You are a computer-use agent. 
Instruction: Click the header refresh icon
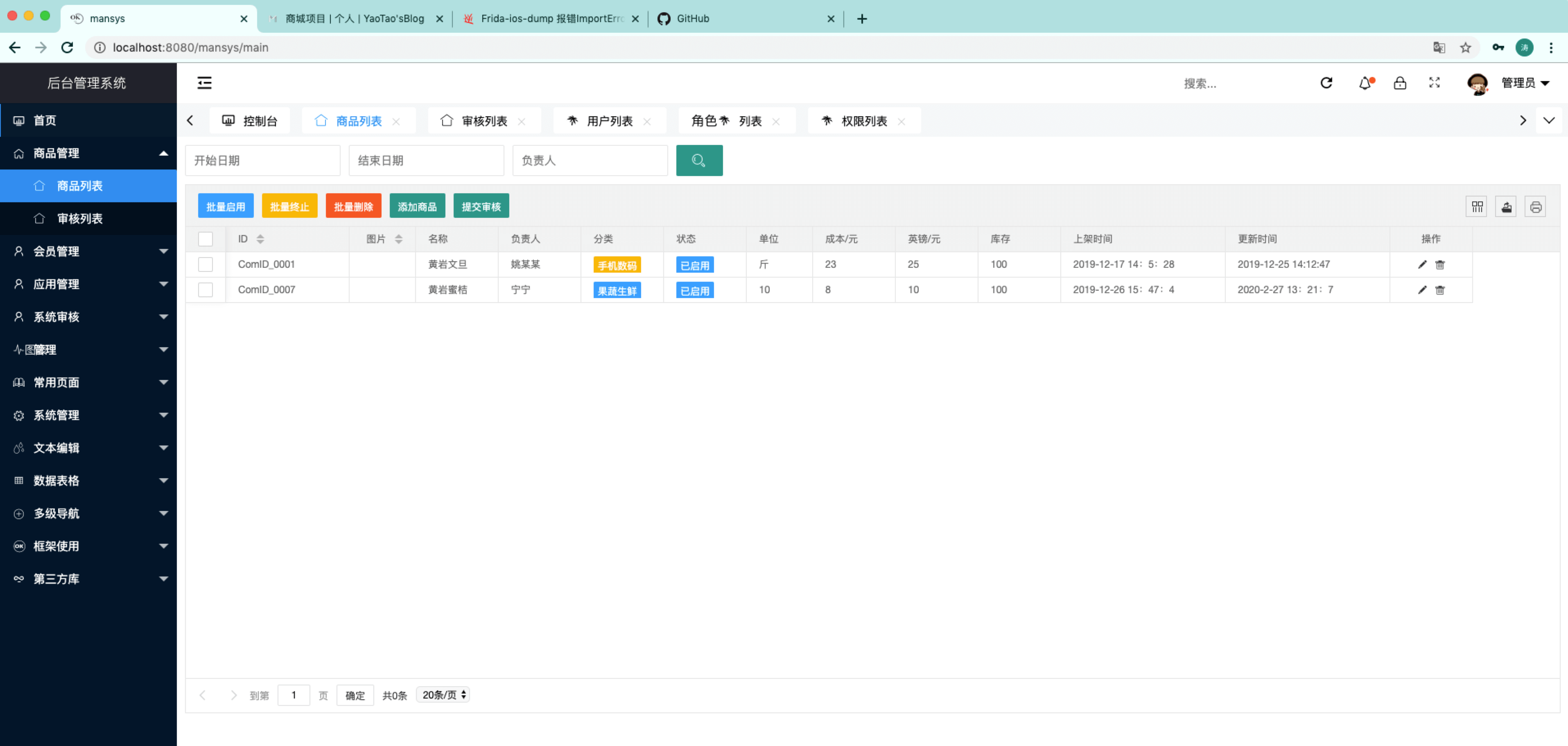point(1326,83)
